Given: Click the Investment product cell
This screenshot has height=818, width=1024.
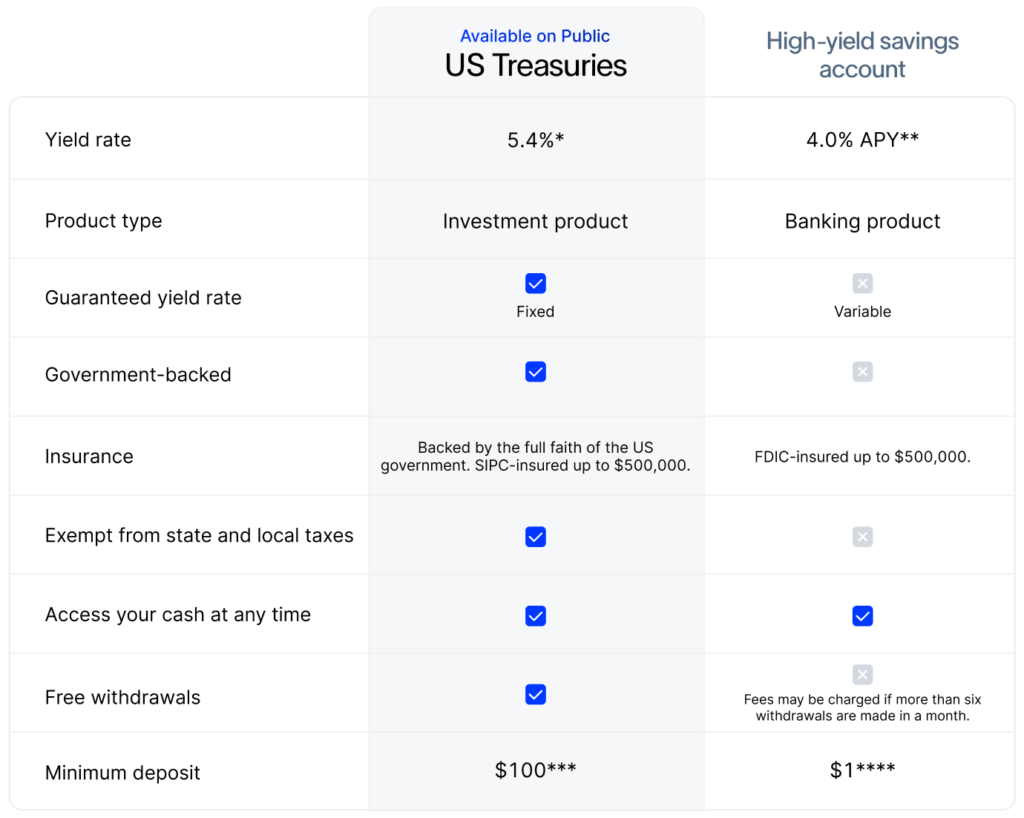Looking at the screenshot, I should coord(536,221).
